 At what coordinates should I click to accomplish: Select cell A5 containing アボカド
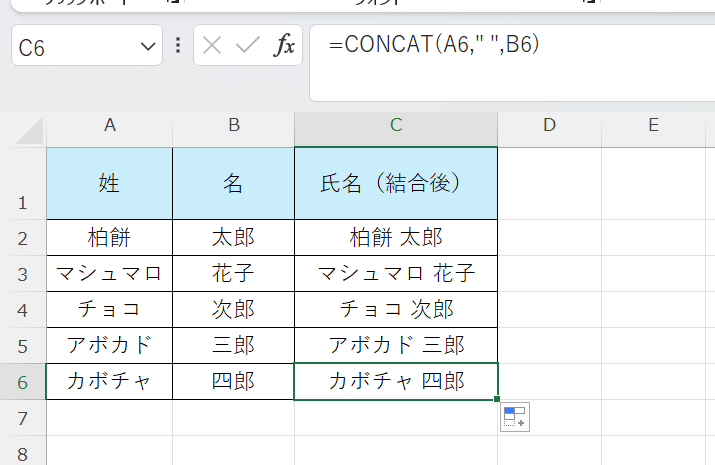pos(109,345)
